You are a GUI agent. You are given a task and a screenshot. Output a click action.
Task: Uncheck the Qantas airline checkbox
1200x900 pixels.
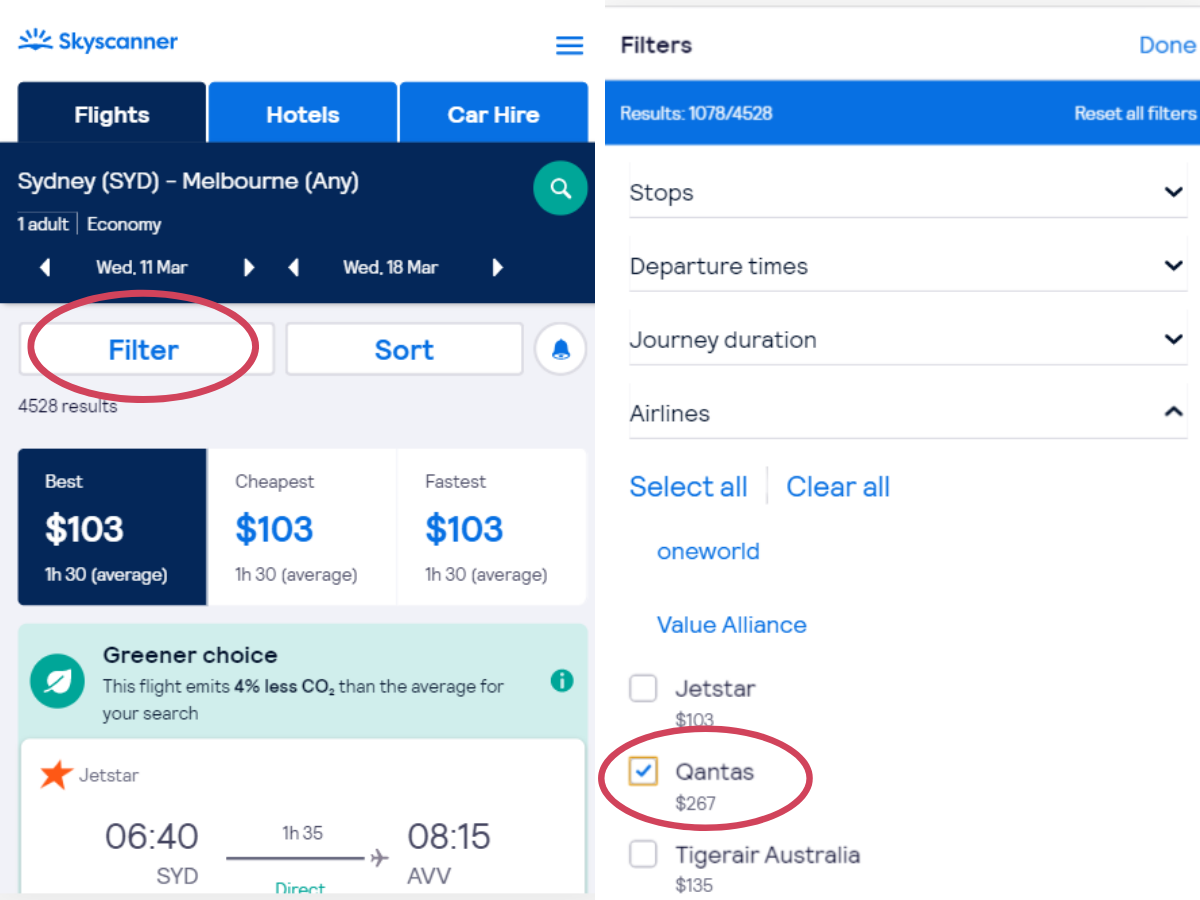coord(643,771)
